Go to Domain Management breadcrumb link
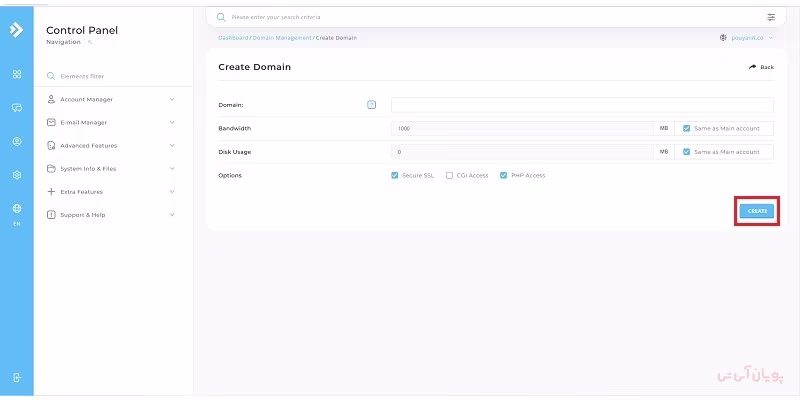 tap(282, 38)
